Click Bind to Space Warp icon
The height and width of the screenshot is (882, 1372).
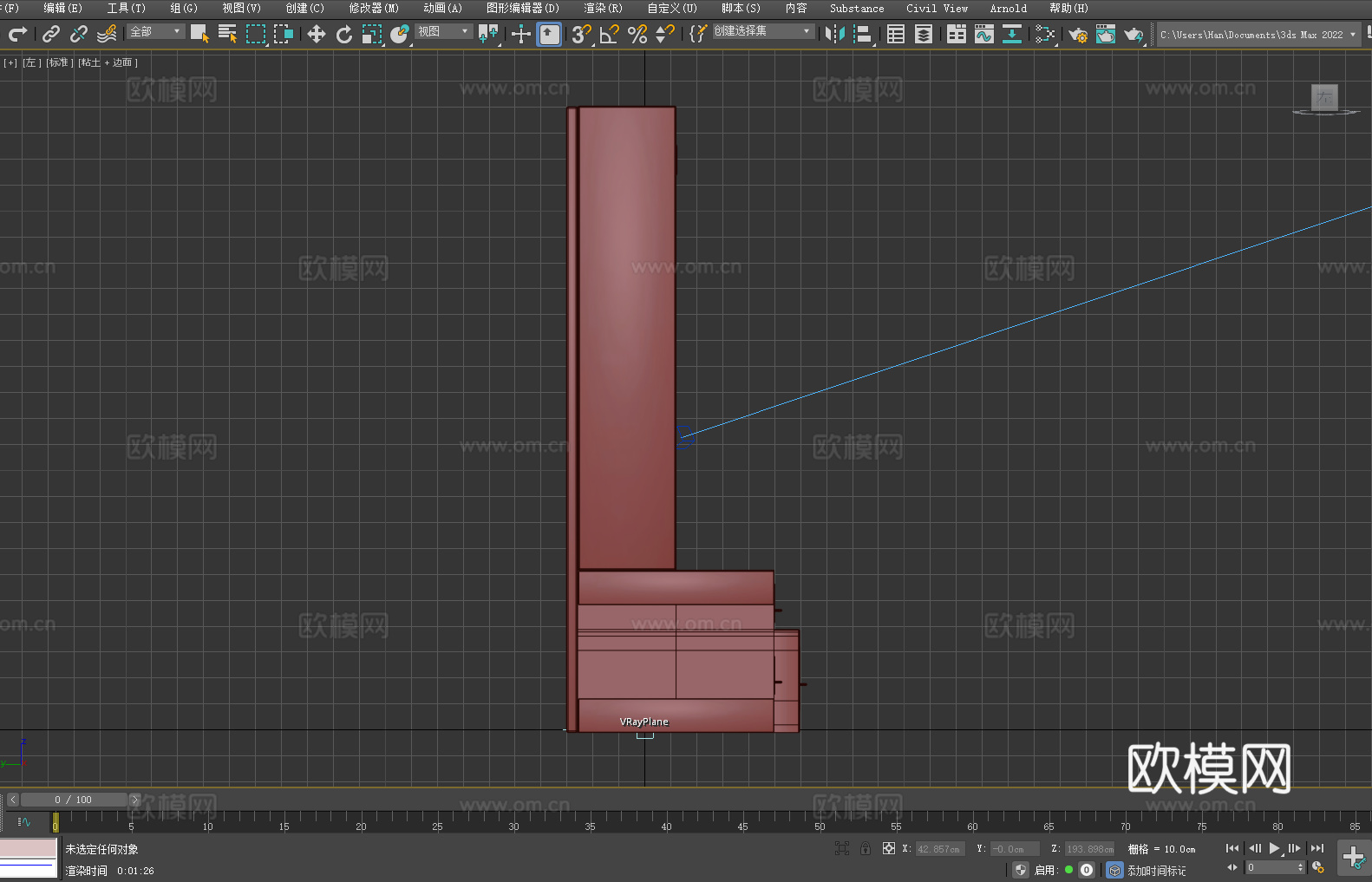107,34
